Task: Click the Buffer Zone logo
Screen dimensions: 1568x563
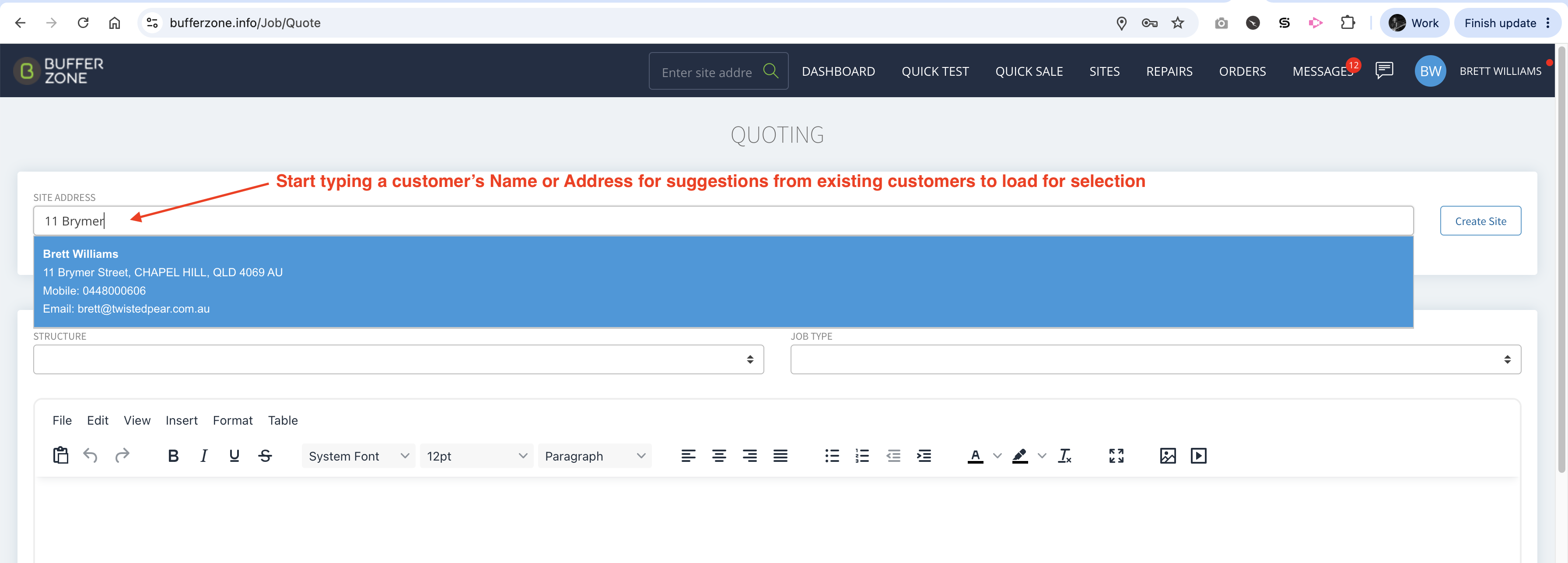Action: (x=59, y=71)
